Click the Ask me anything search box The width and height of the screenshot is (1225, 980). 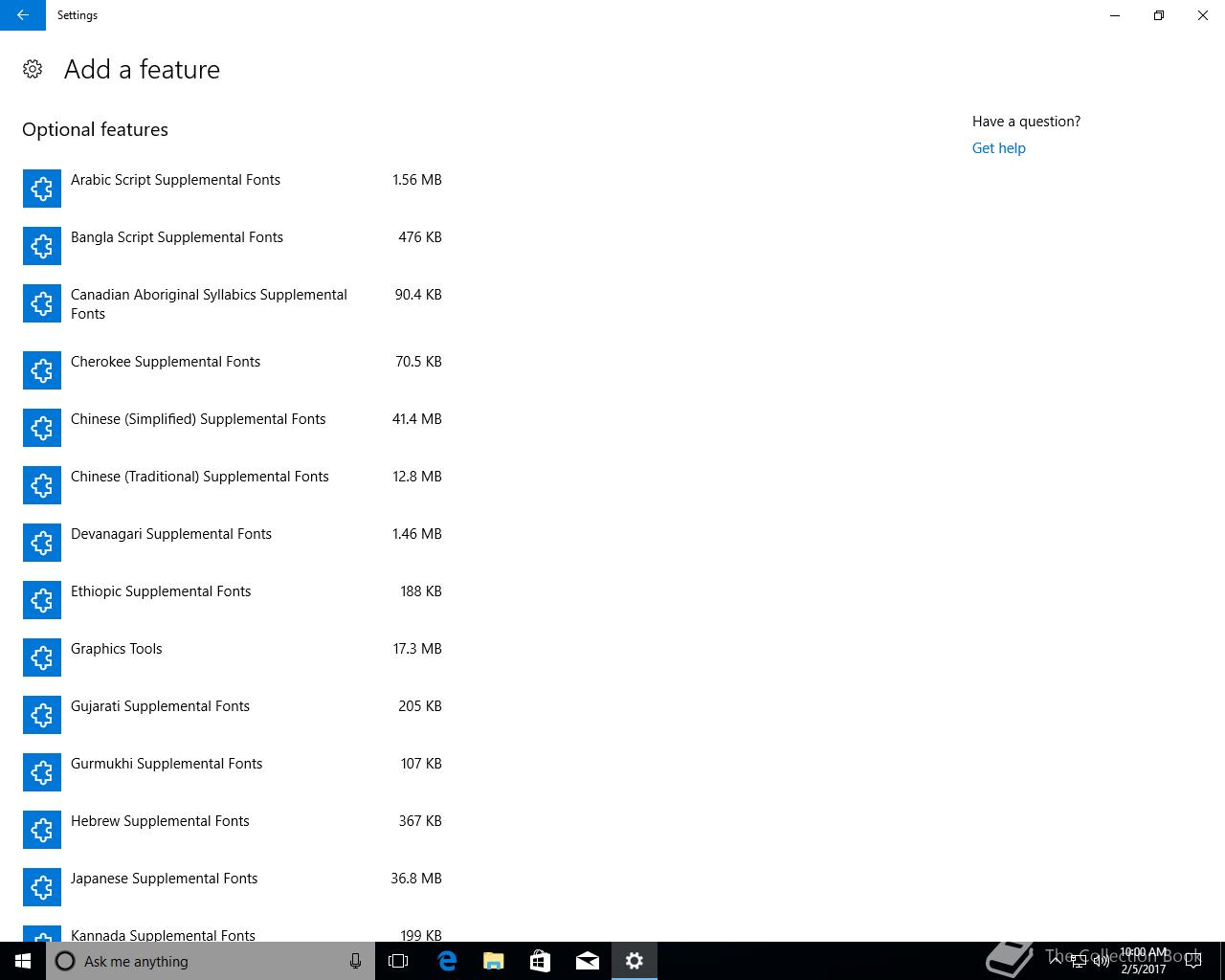pos(211,961)
